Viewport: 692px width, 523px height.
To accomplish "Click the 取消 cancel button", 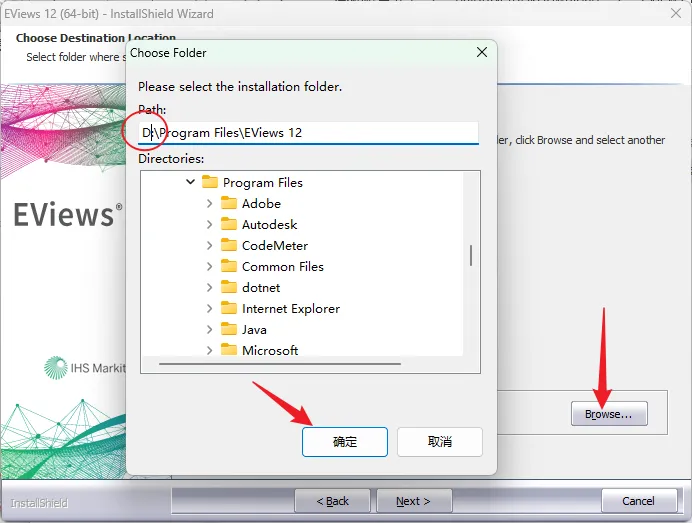I will 440,441.
